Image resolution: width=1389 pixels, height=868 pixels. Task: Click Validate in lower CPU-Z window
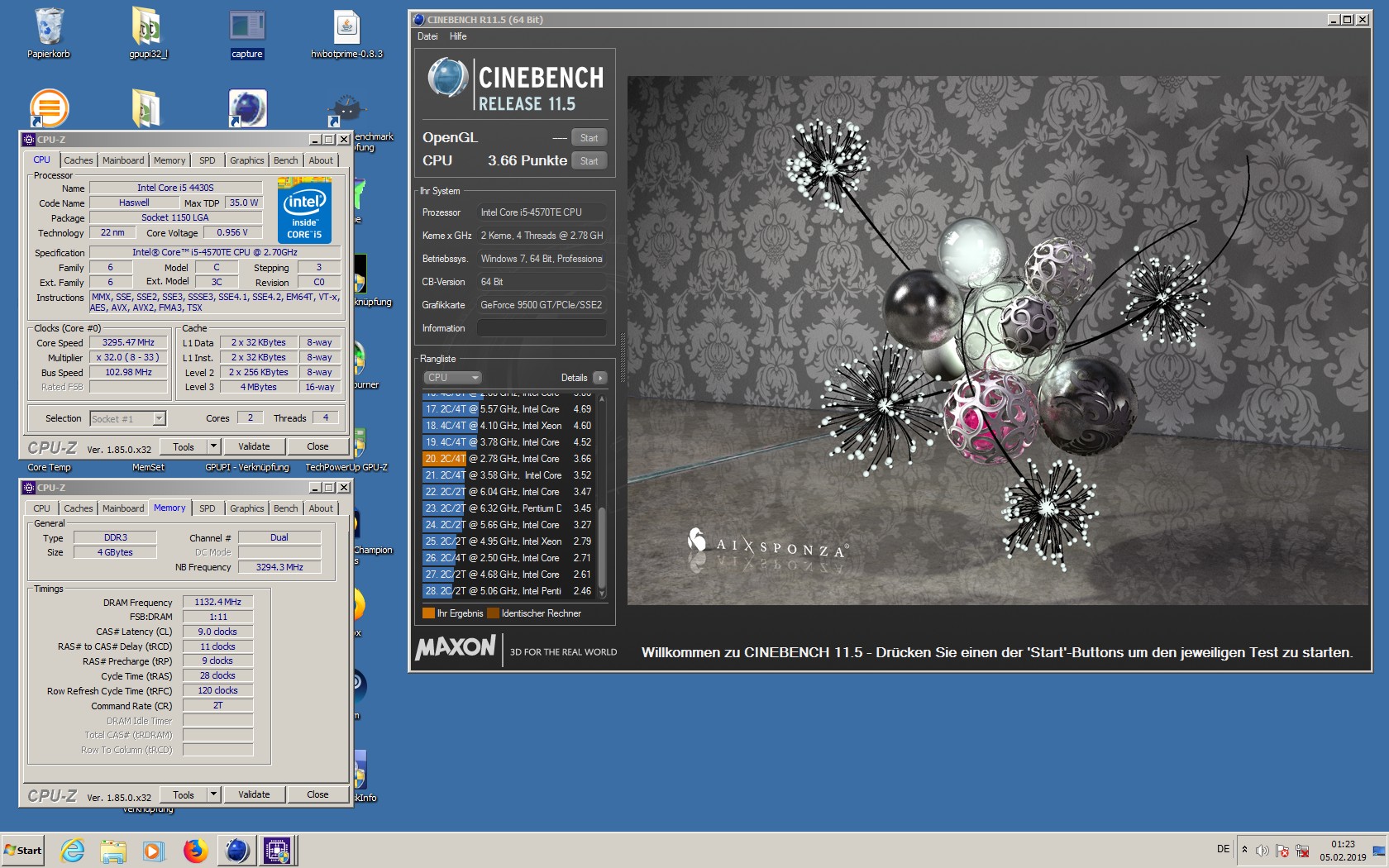[254, 794]
